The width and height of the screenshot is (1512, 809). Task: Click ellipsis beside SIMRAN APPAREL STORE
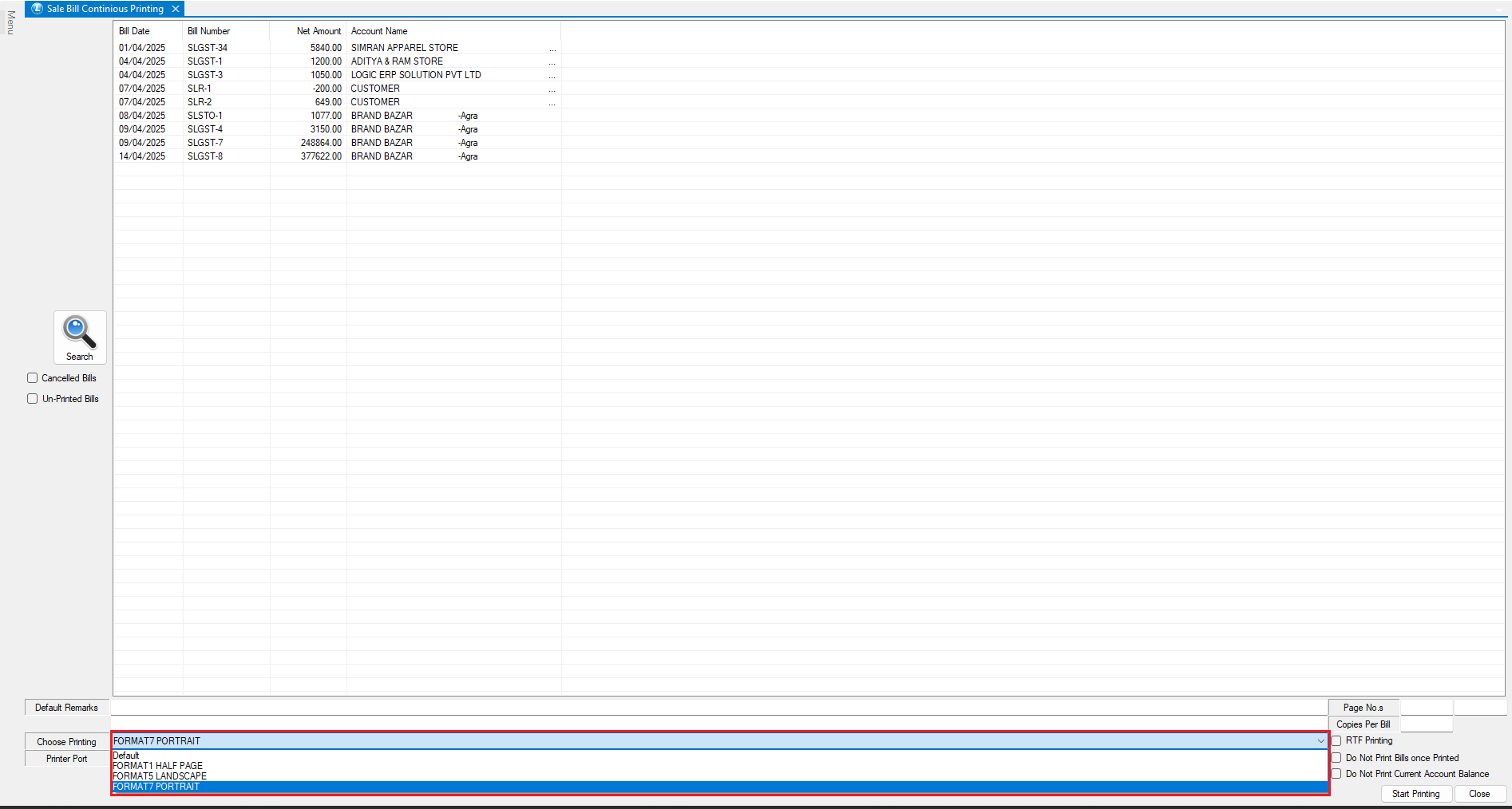pos(552,49)
